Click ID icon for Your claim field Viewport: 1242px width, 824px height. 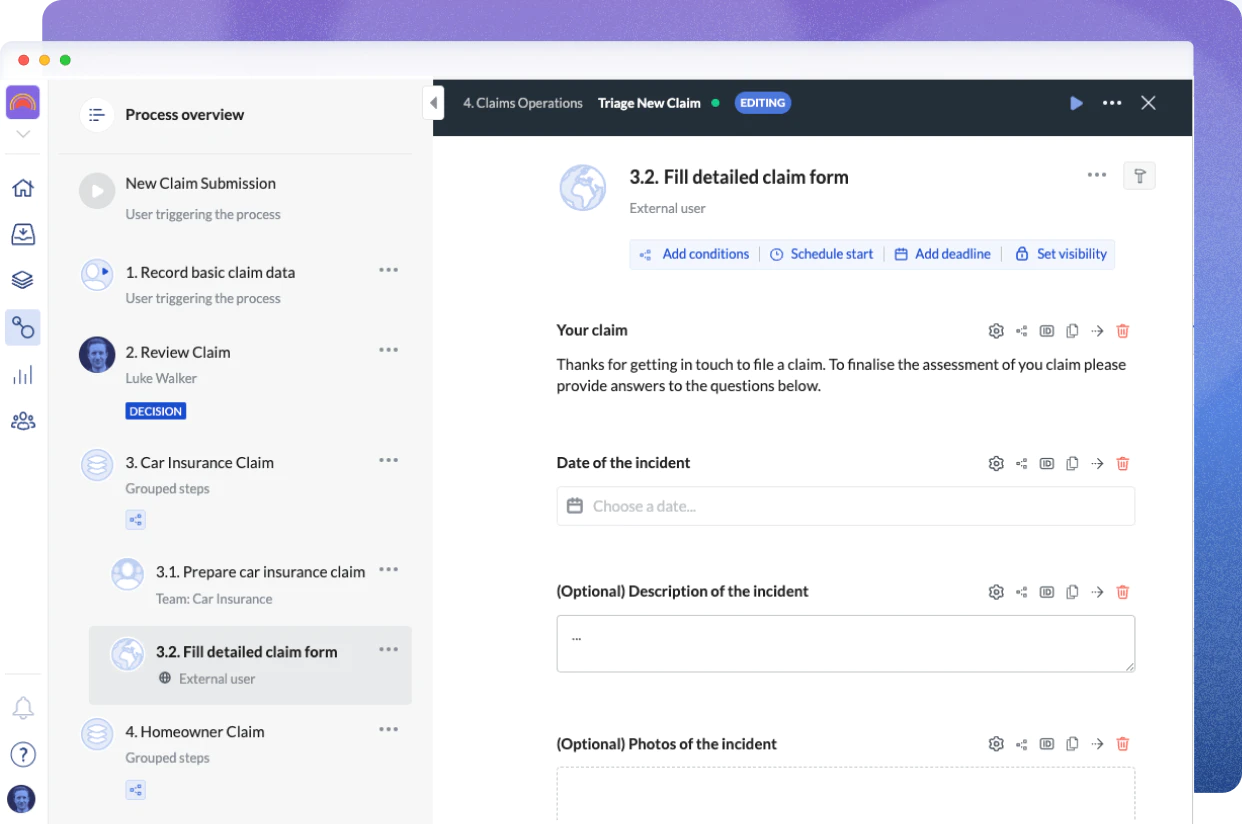pos(1047,331)
